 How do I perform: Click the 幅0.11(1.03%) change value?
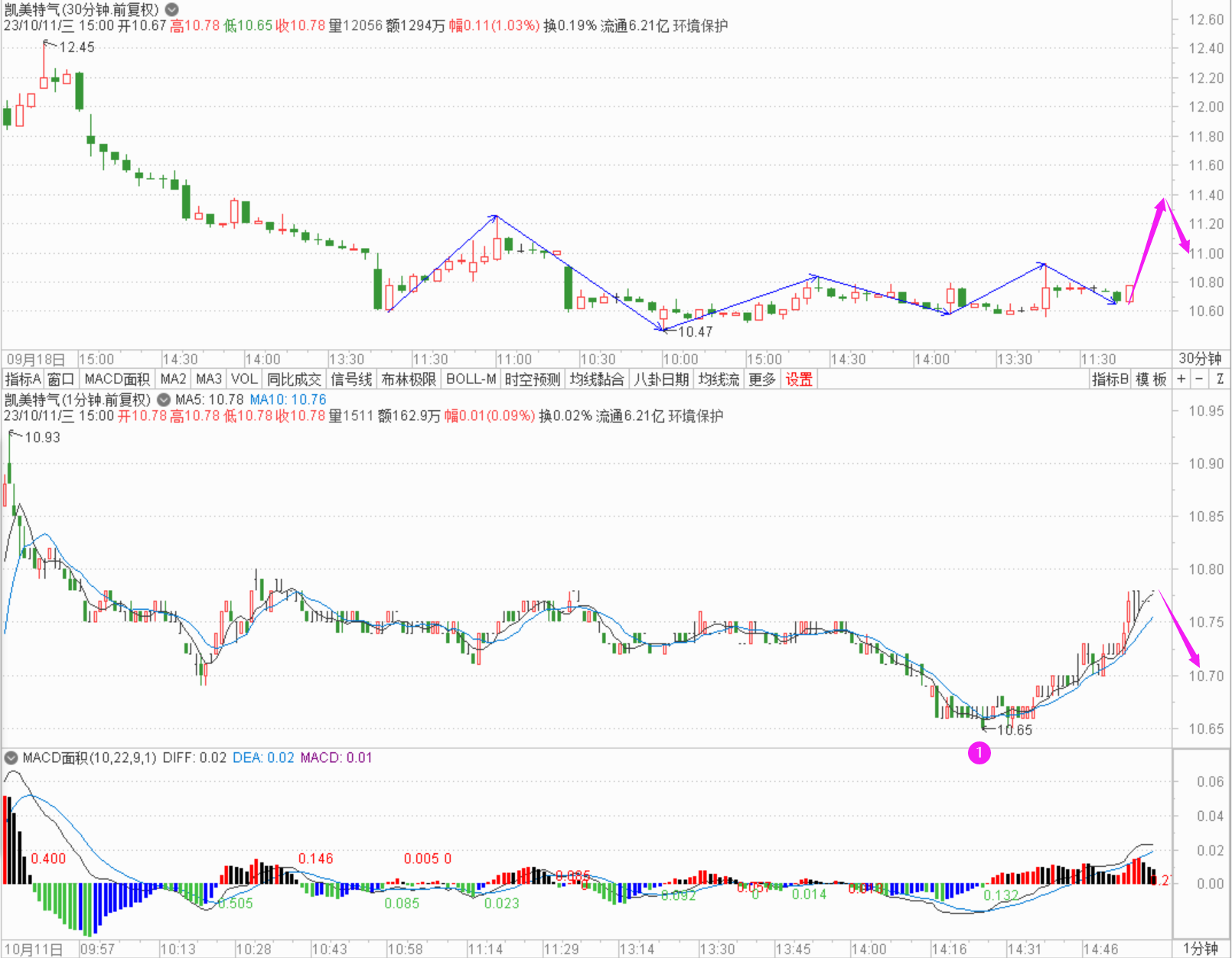pyautogui.click(x=494, y=26)
